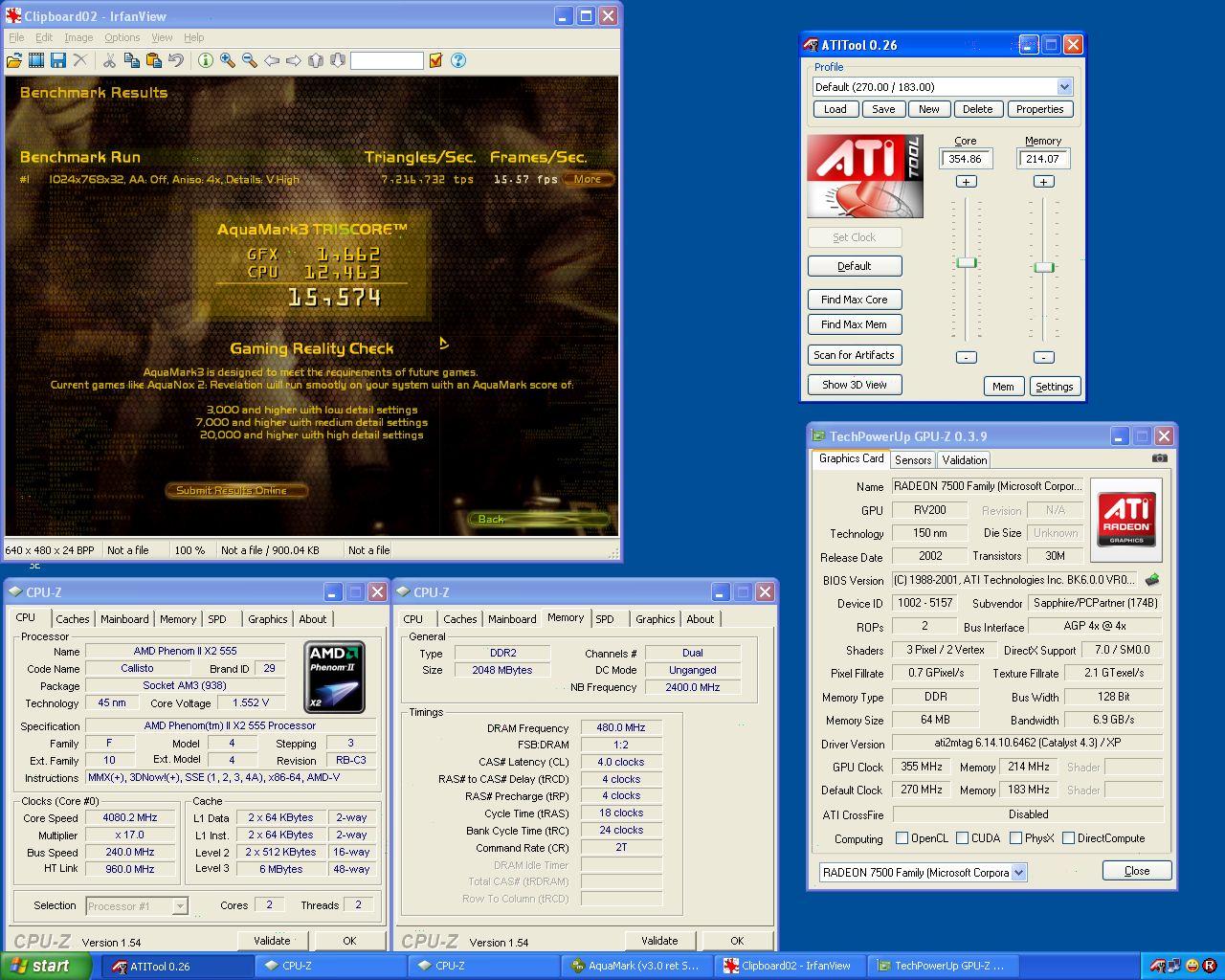Click the Open file icon in IrfanView
Viewport: 1225px width, 980px height.
pos(14,60)
